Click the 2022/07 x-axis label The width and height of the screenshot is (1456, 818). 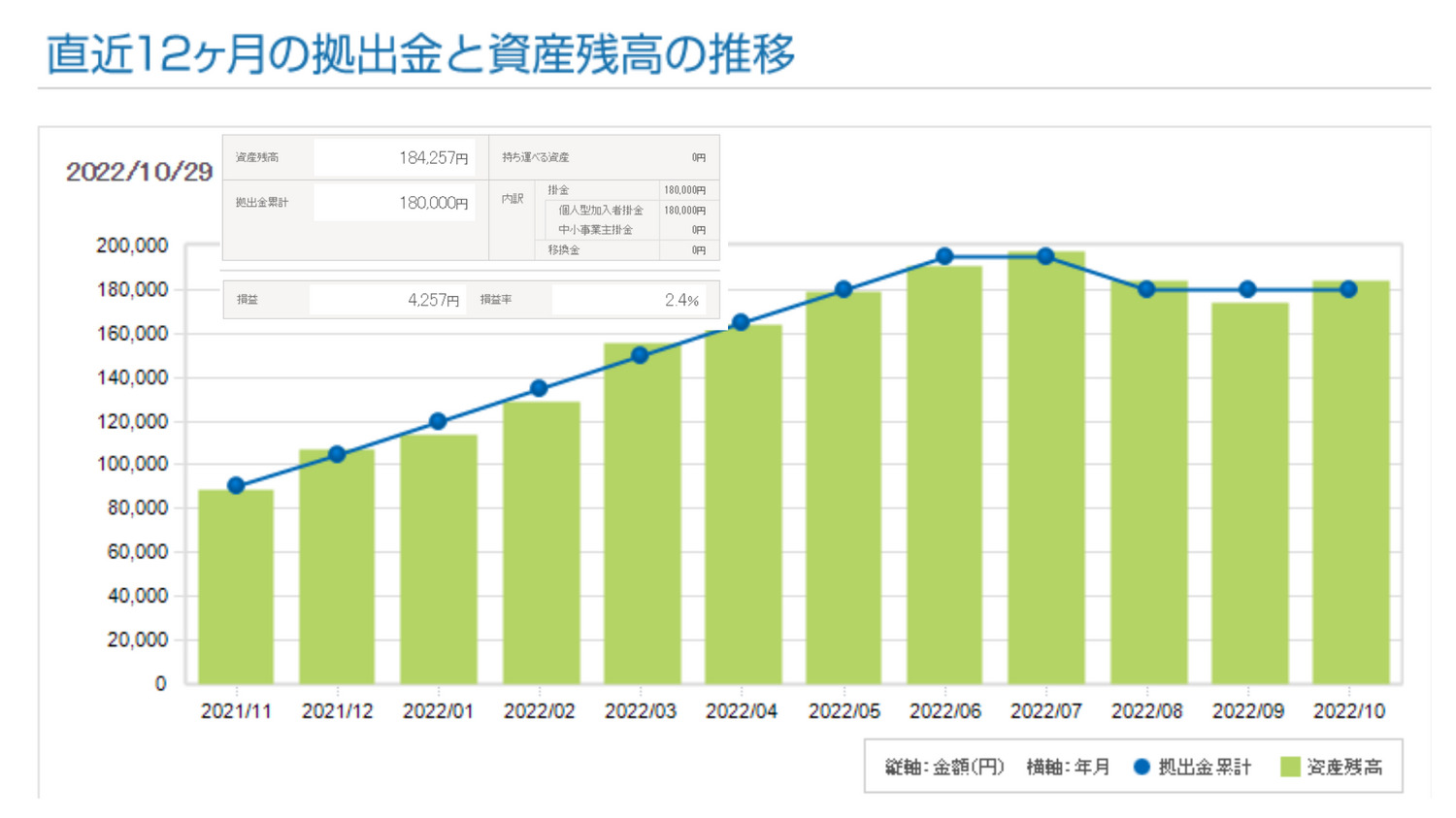1045,711
